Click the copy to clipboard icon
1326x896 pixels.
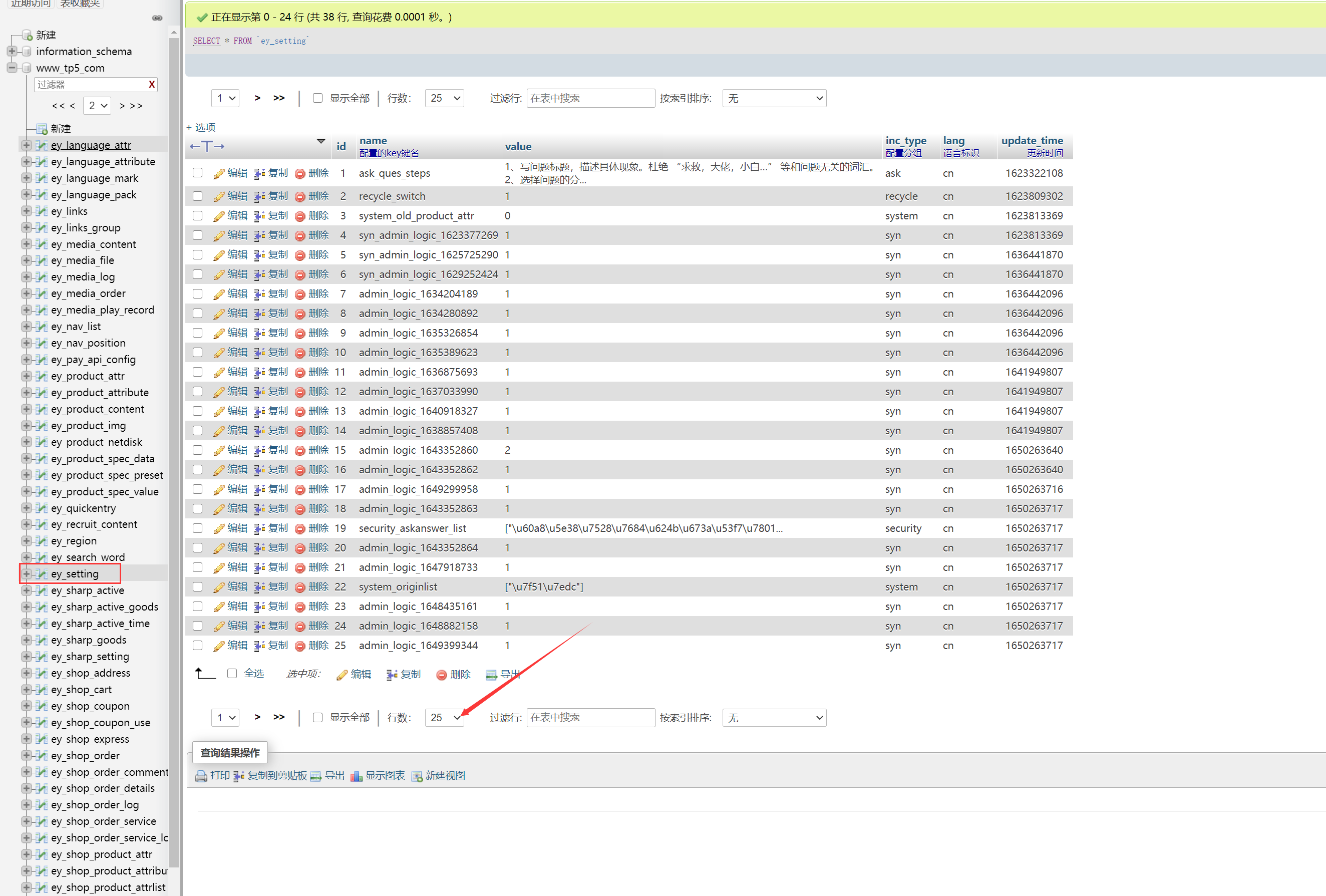tap(238, 776)
